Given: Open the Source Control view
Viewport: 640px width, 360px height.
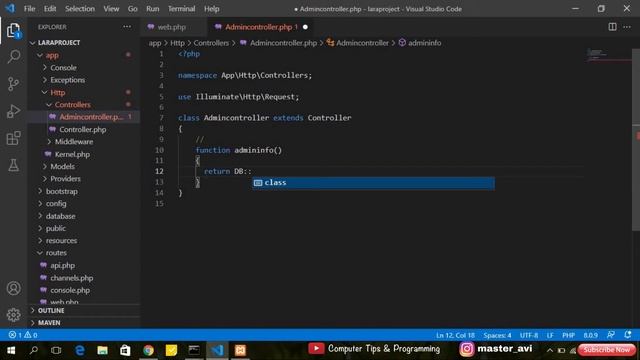Looking at the screenshot, I should point(13,84).
